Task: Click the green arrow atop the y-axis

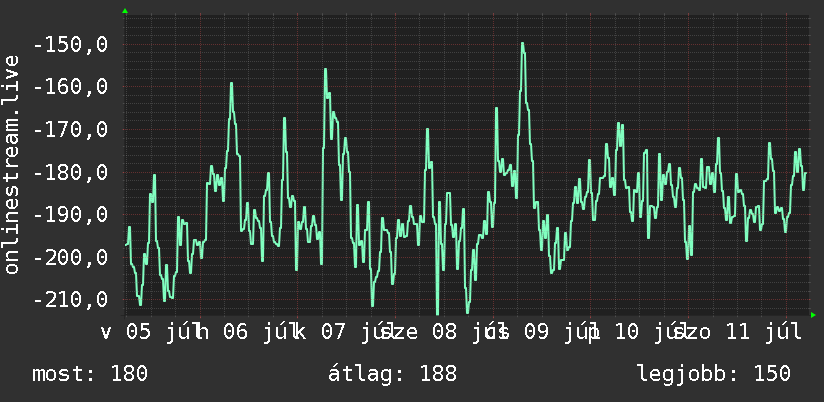Action: tap(125, 11)
